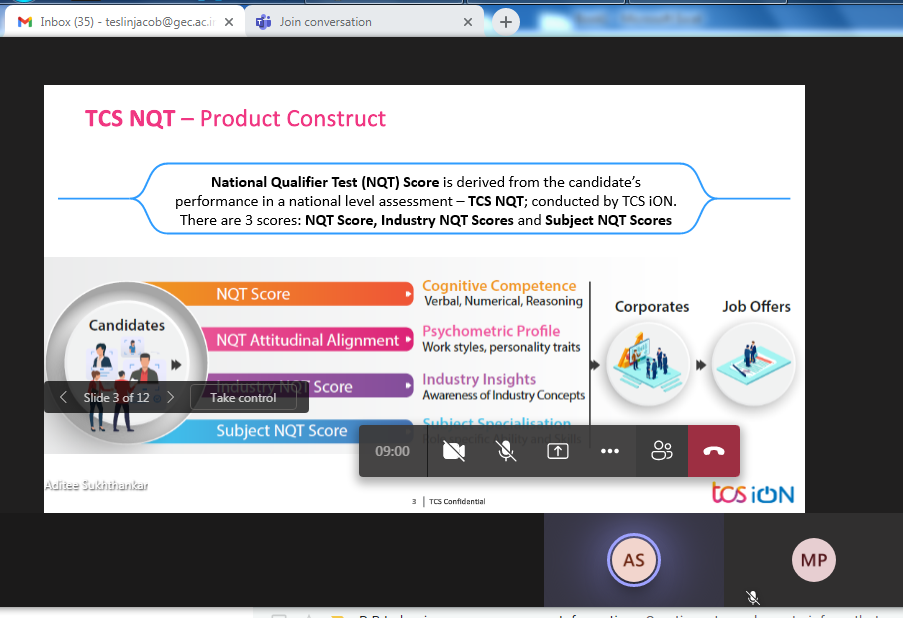Screen dimensions: 903x618
Task: Click the Psychometric Profile heading
Action: [491, 331]
